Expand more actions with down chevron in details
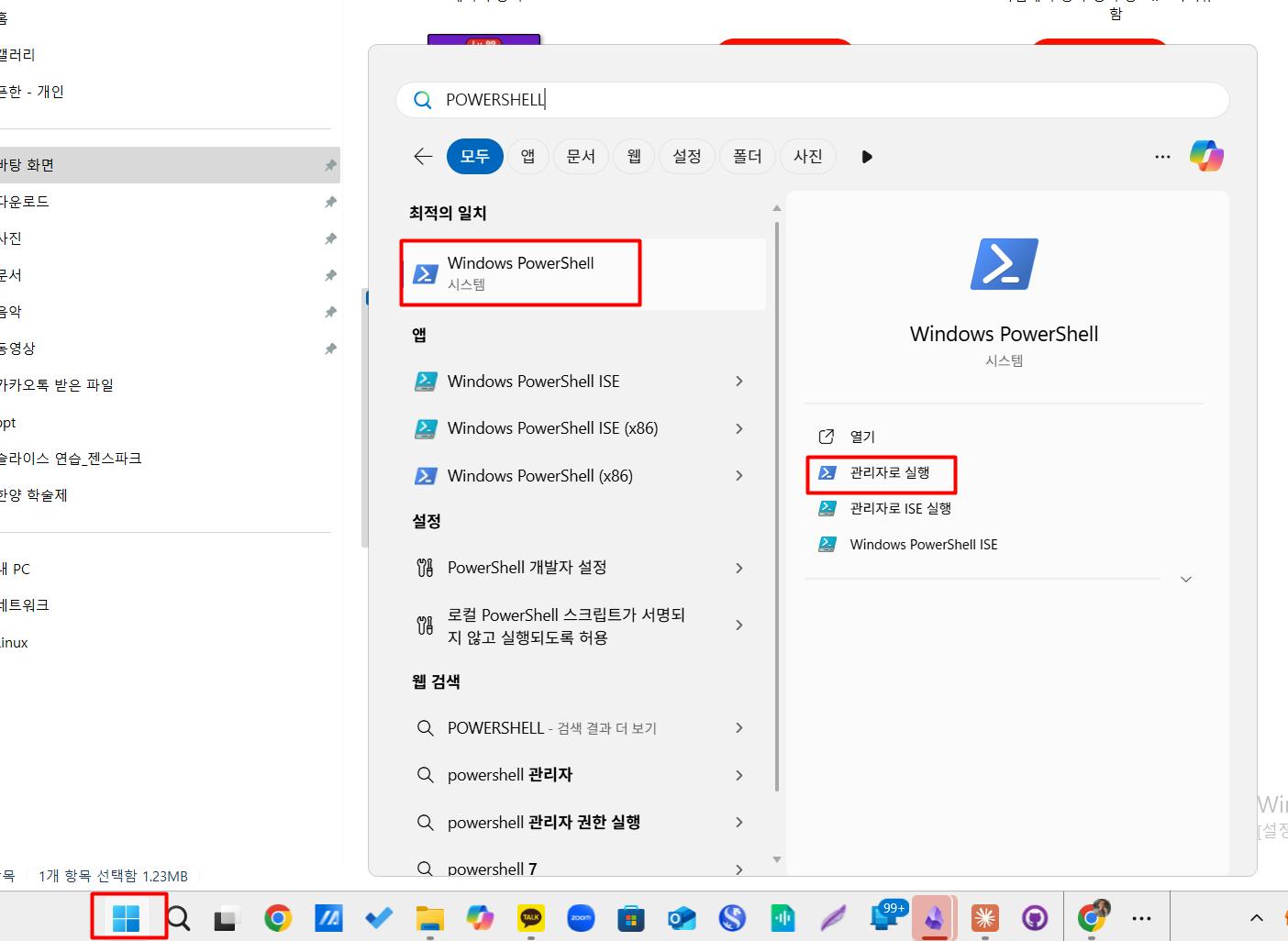 pos(1185,580)
